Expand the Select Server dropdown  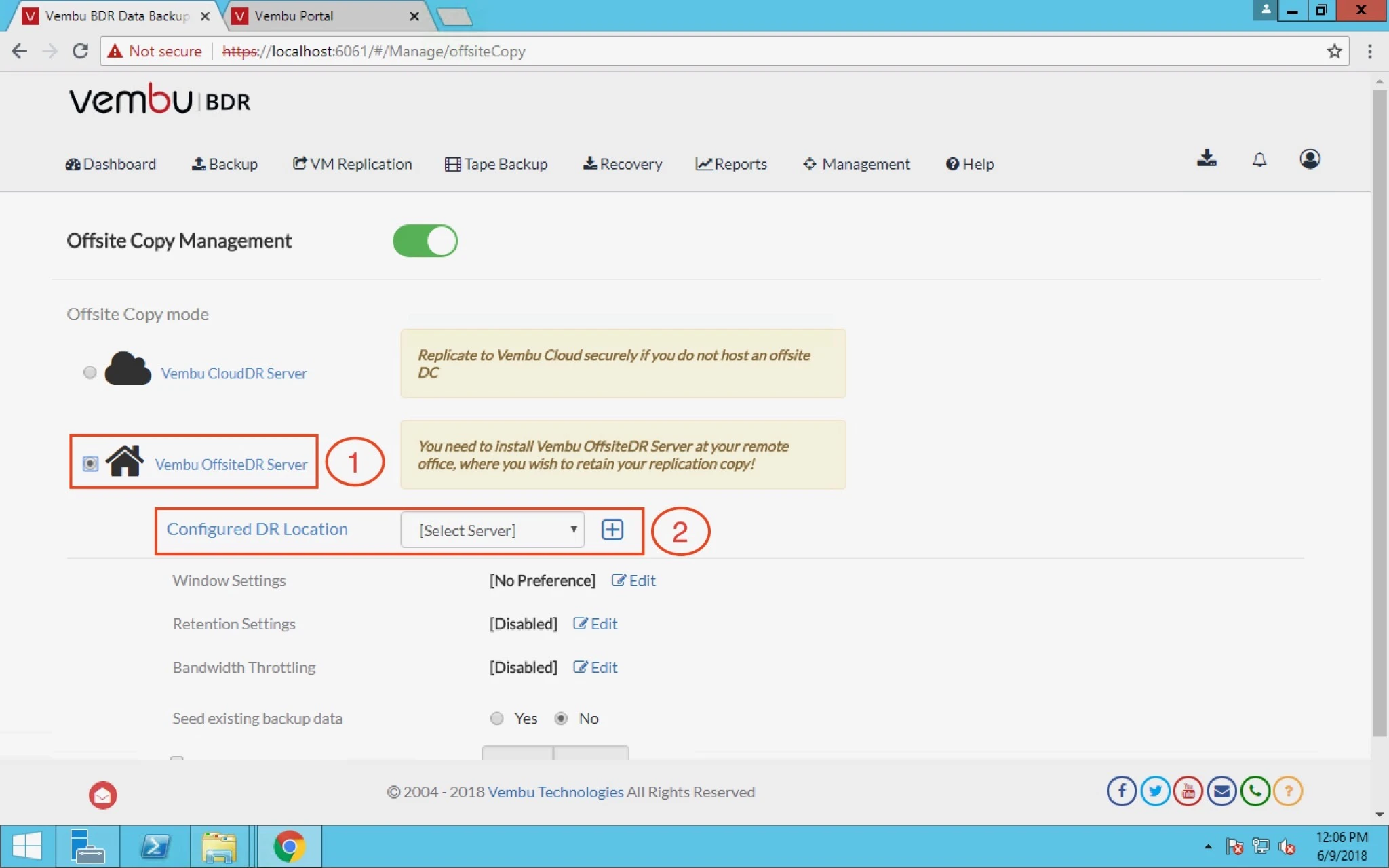coord(492,530)
